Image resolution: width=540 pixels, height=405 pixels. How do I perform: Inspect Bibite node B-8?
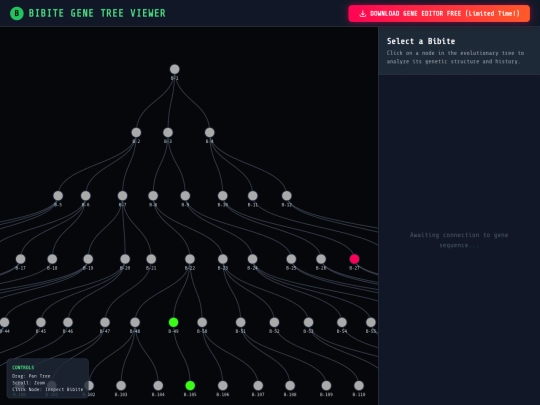pos(153,196)
